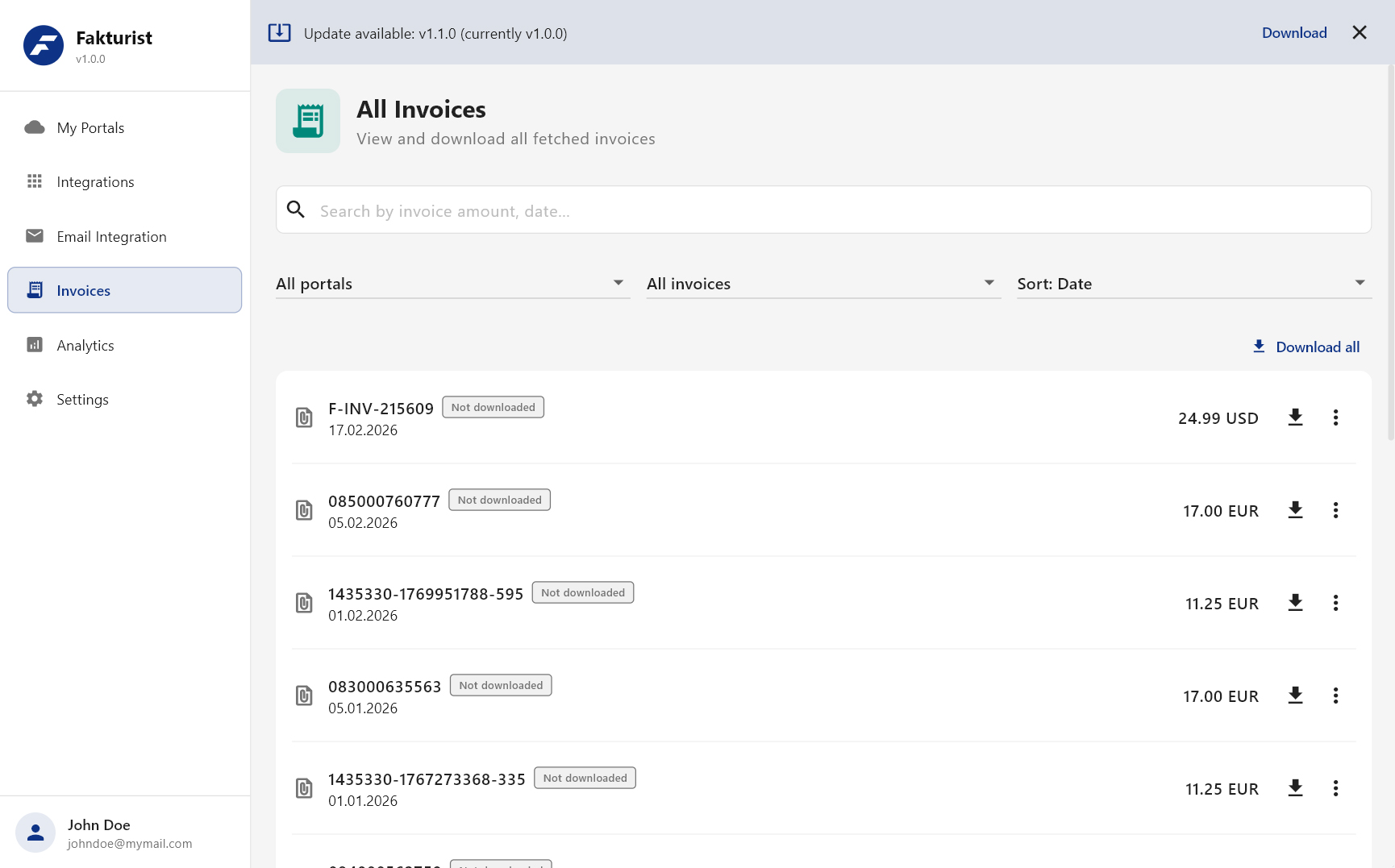Screen dimensions: 1395x868
Task: Download the 1435330-1769951788-595 invoice
Action: click(1295, 603)
